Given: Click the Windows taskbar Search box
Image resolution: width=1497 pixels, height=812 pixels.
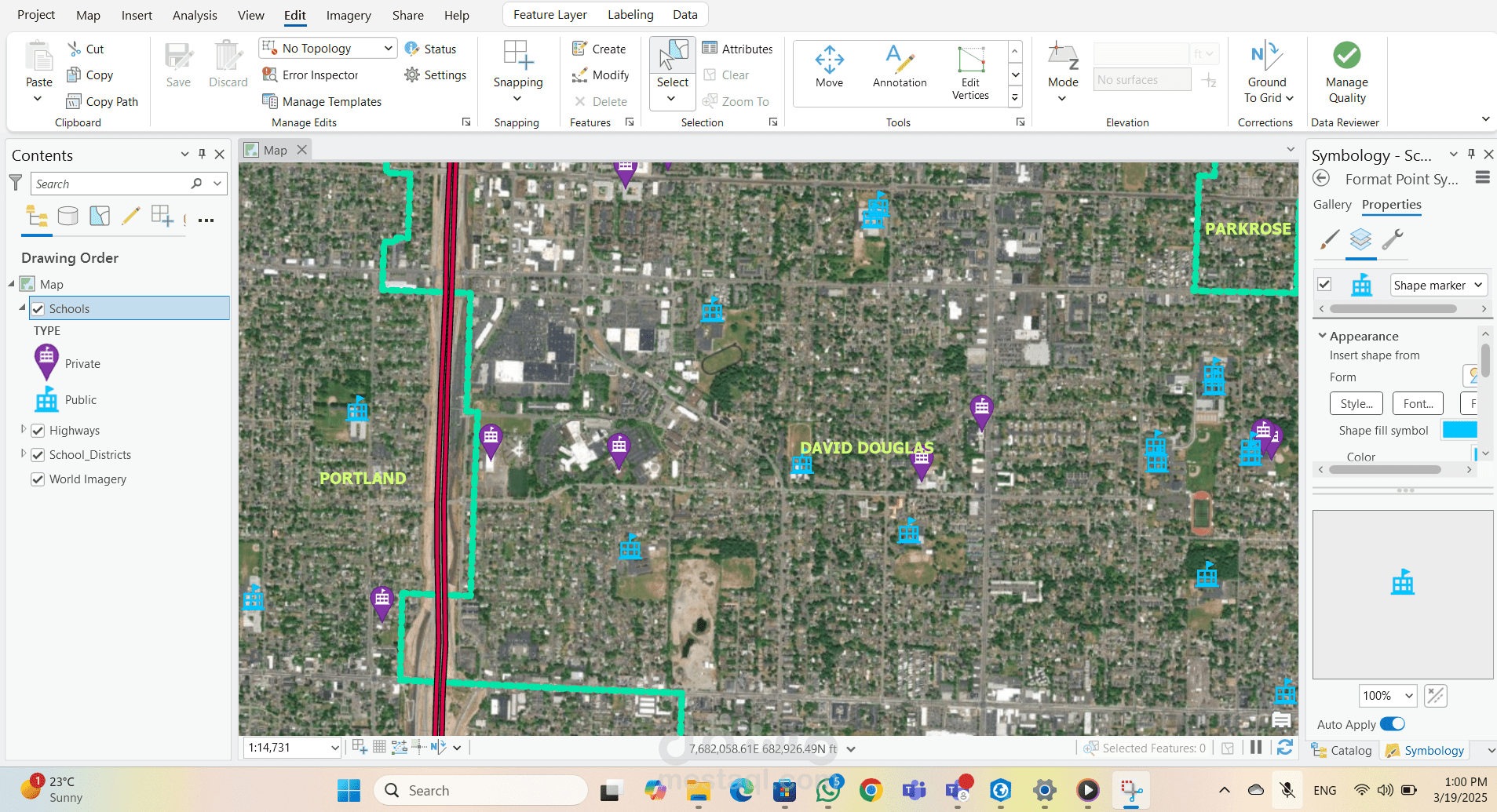Looking at the screenshot, I should 481,791.
